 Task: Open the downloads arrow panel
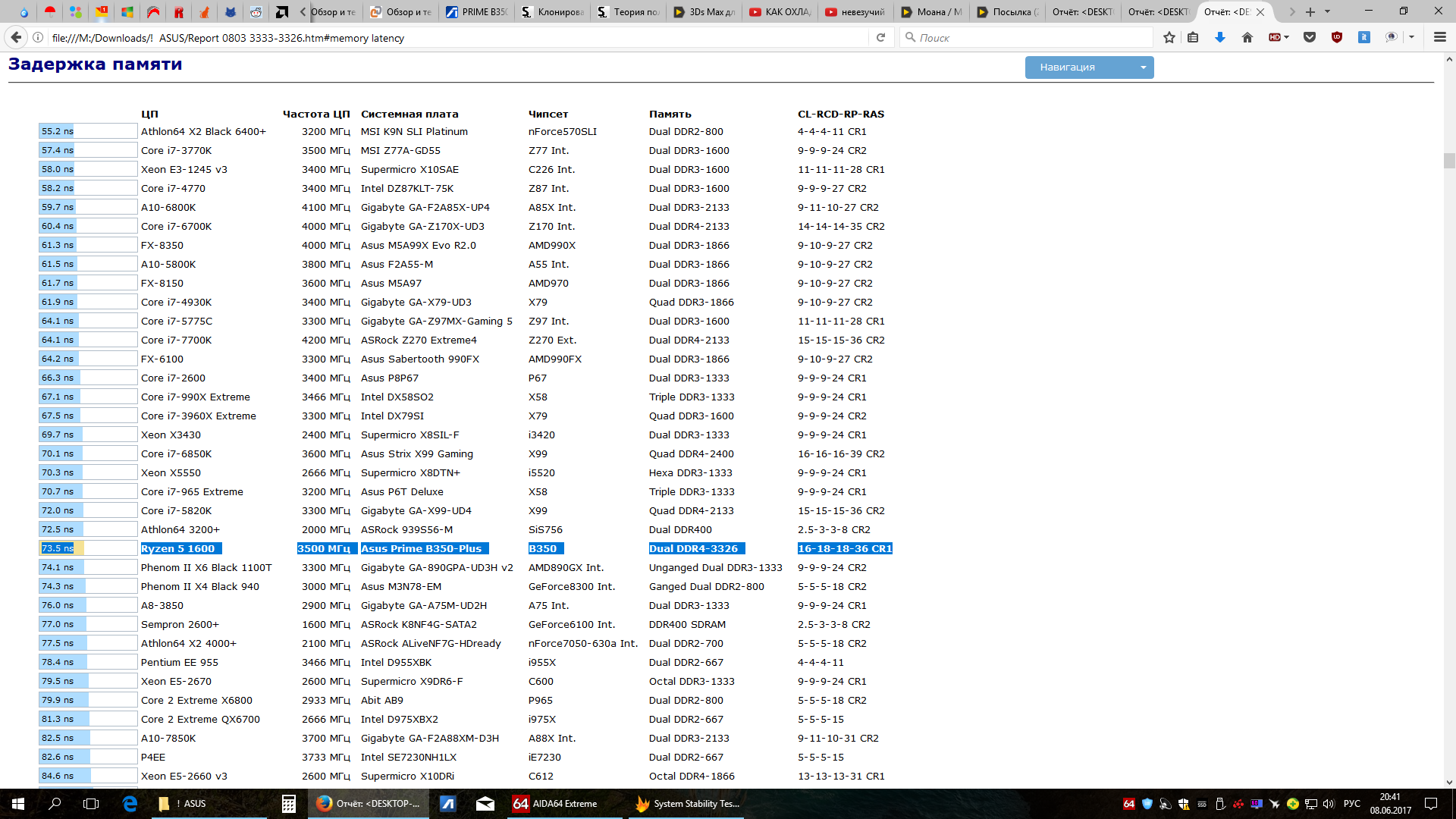(x=1219, y=37)
